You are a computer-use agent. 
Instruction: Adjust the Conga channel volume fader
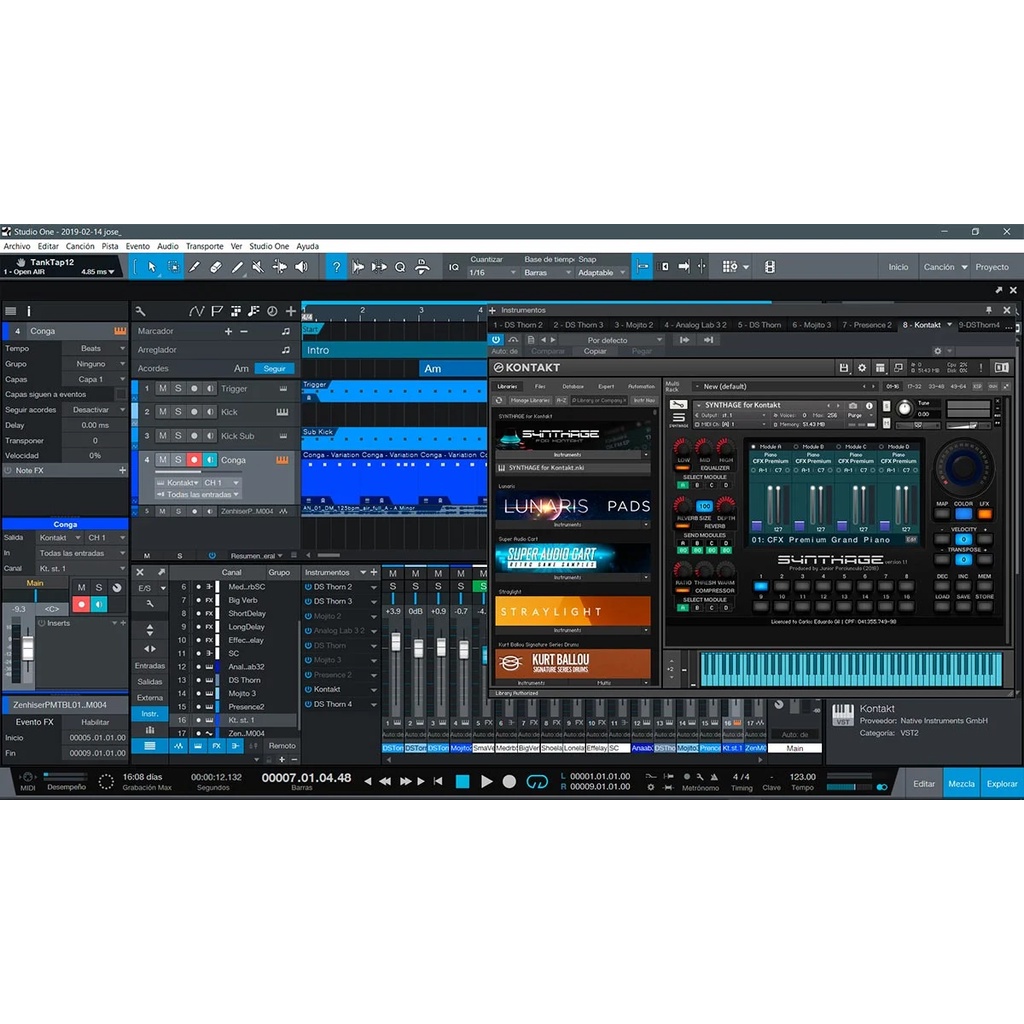coord(27,649)
